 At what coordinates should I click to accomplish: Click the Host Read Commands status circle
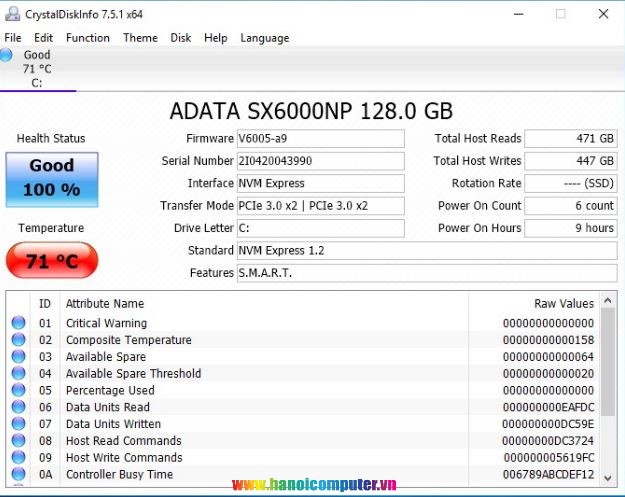tap(18, 440)
